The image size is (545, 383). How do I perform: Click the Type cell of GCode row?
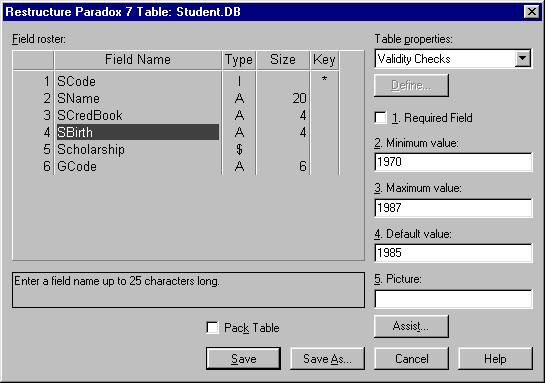tap(239, 166)
